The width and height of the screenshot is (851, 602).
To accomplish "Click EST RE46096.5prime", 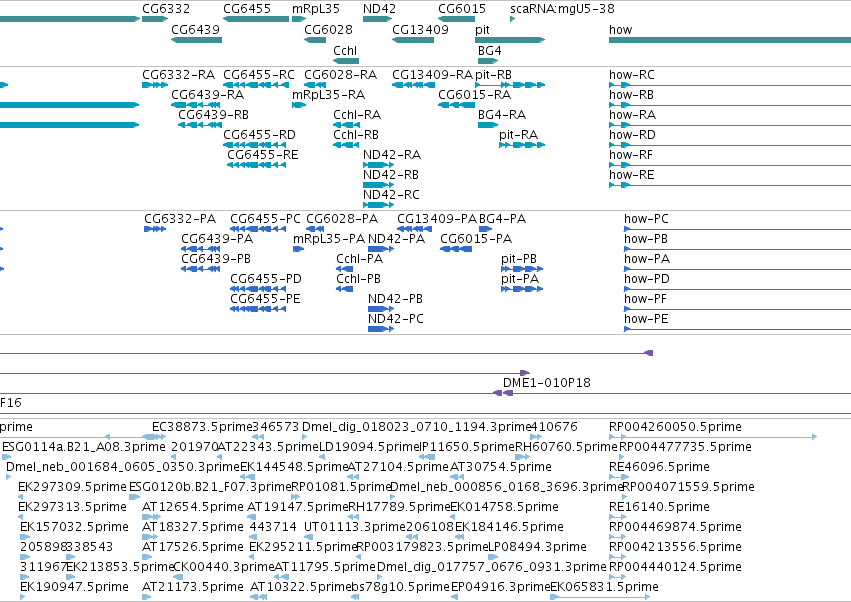I will pos(659,467).
